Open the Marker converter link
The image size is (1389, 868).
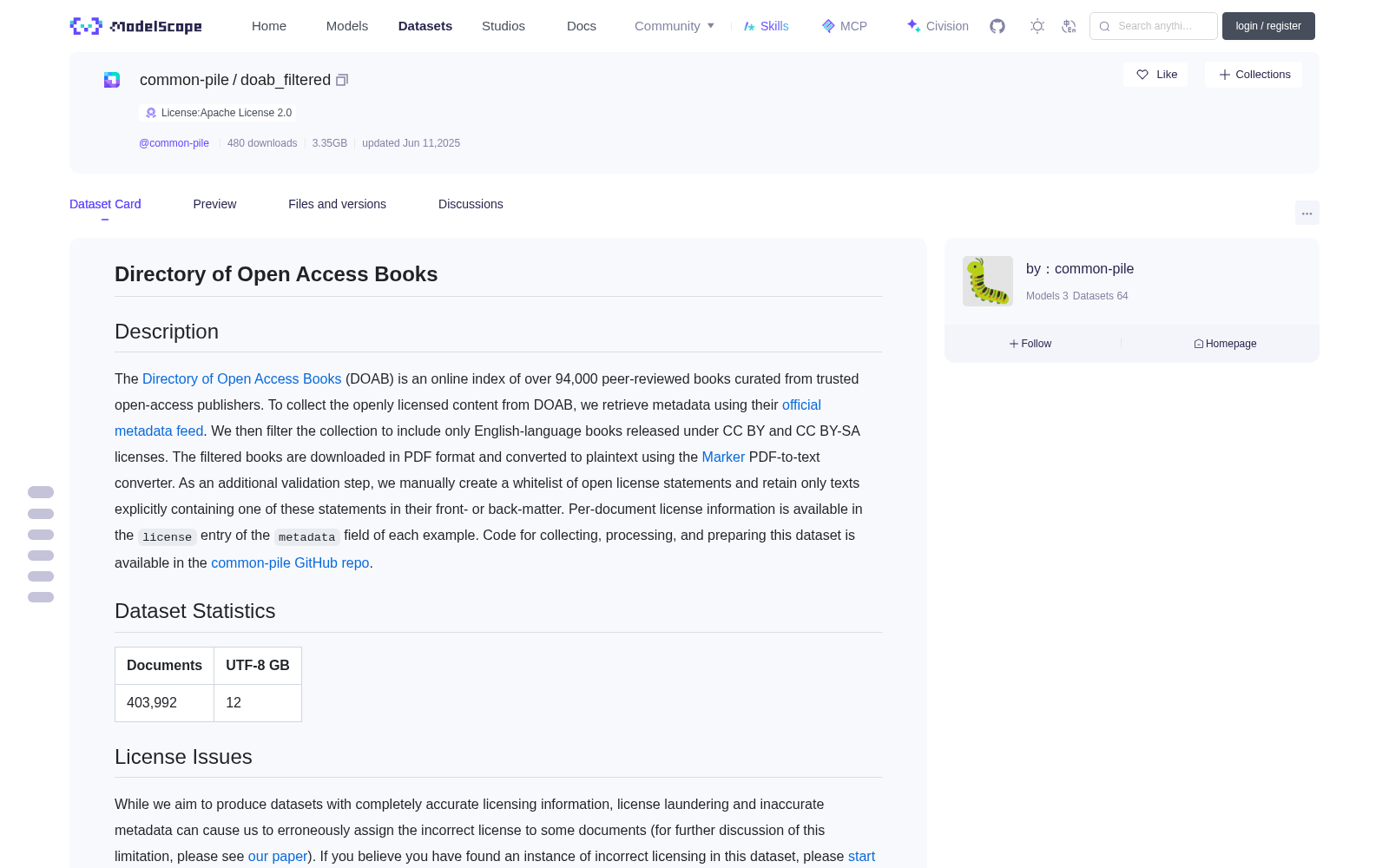tap(723, 457)
